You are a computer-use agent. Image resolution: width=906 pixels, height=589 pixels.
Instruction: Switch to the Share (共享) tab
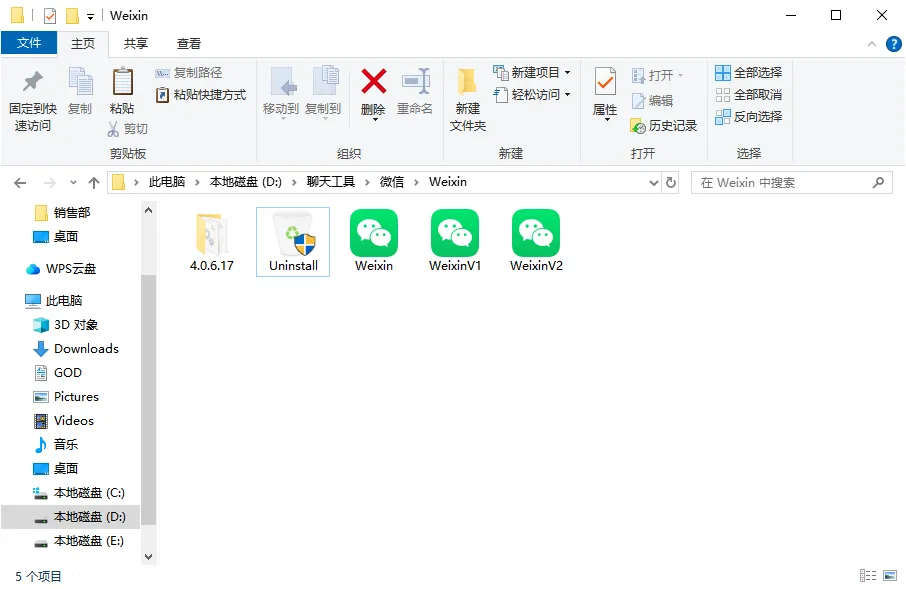click(x=136, y=43)
